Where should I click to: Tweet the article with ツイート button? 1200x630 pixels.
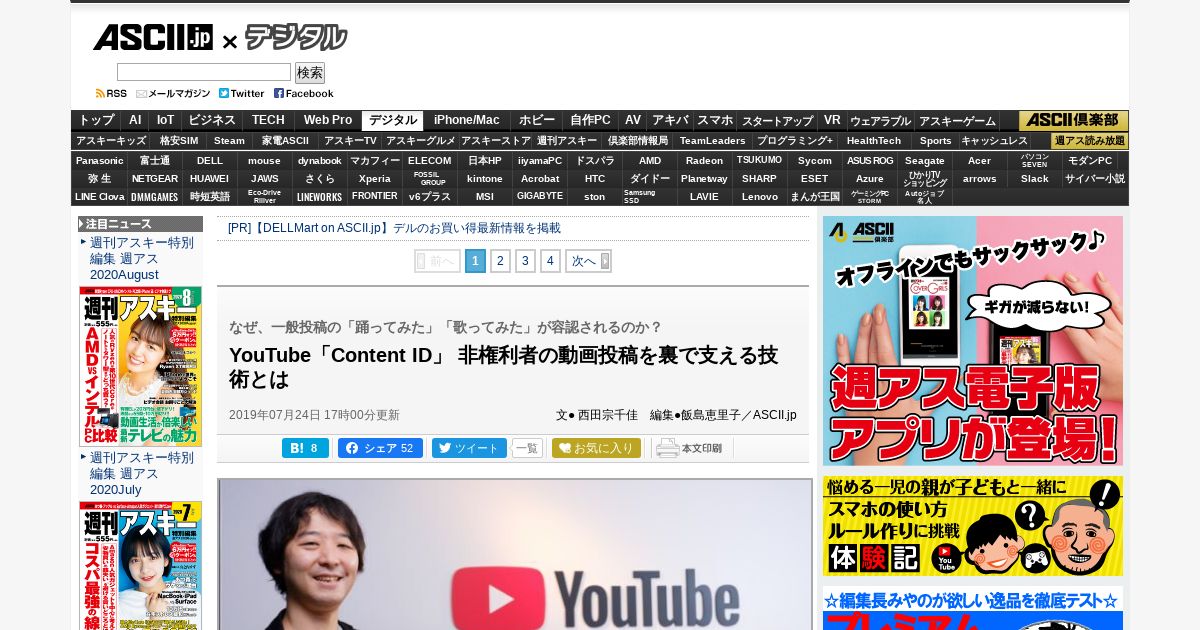tap(469, 448)
